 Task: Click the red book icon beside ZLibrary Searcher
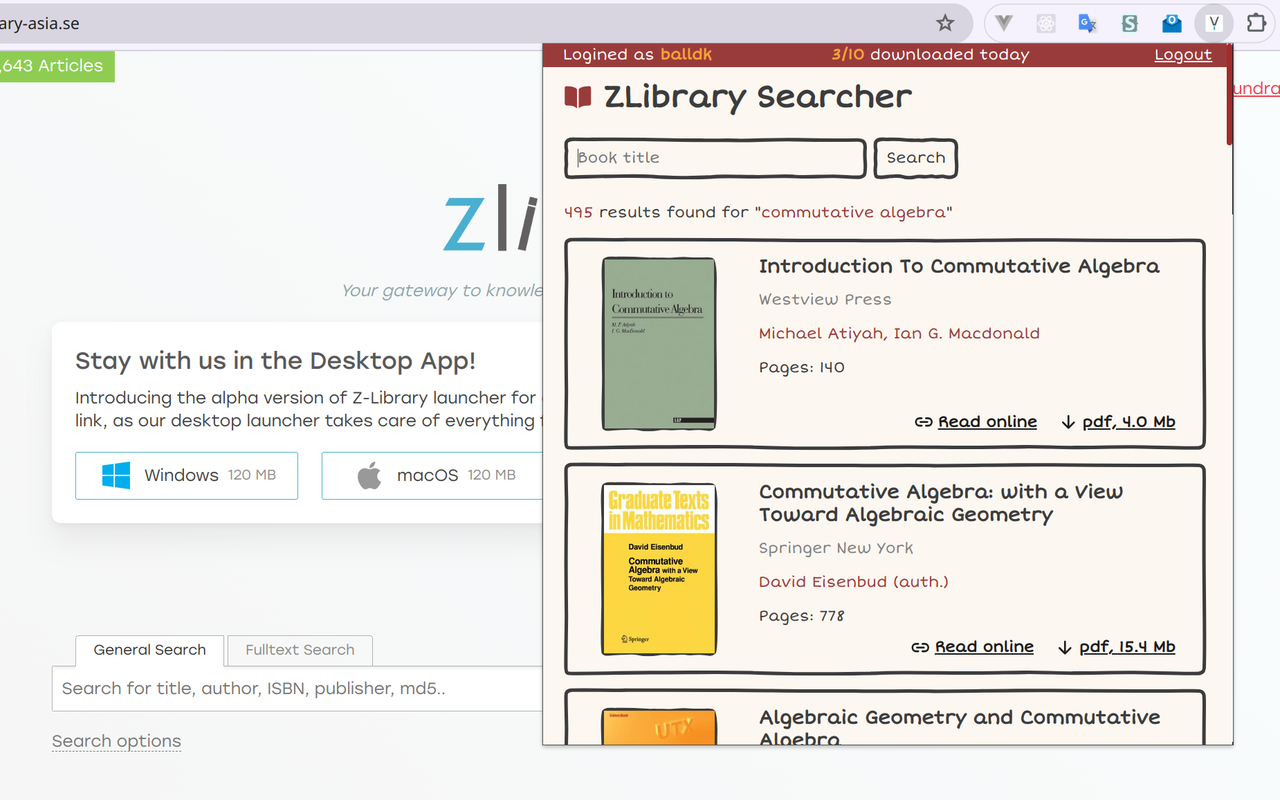click(x=576, y=96)
